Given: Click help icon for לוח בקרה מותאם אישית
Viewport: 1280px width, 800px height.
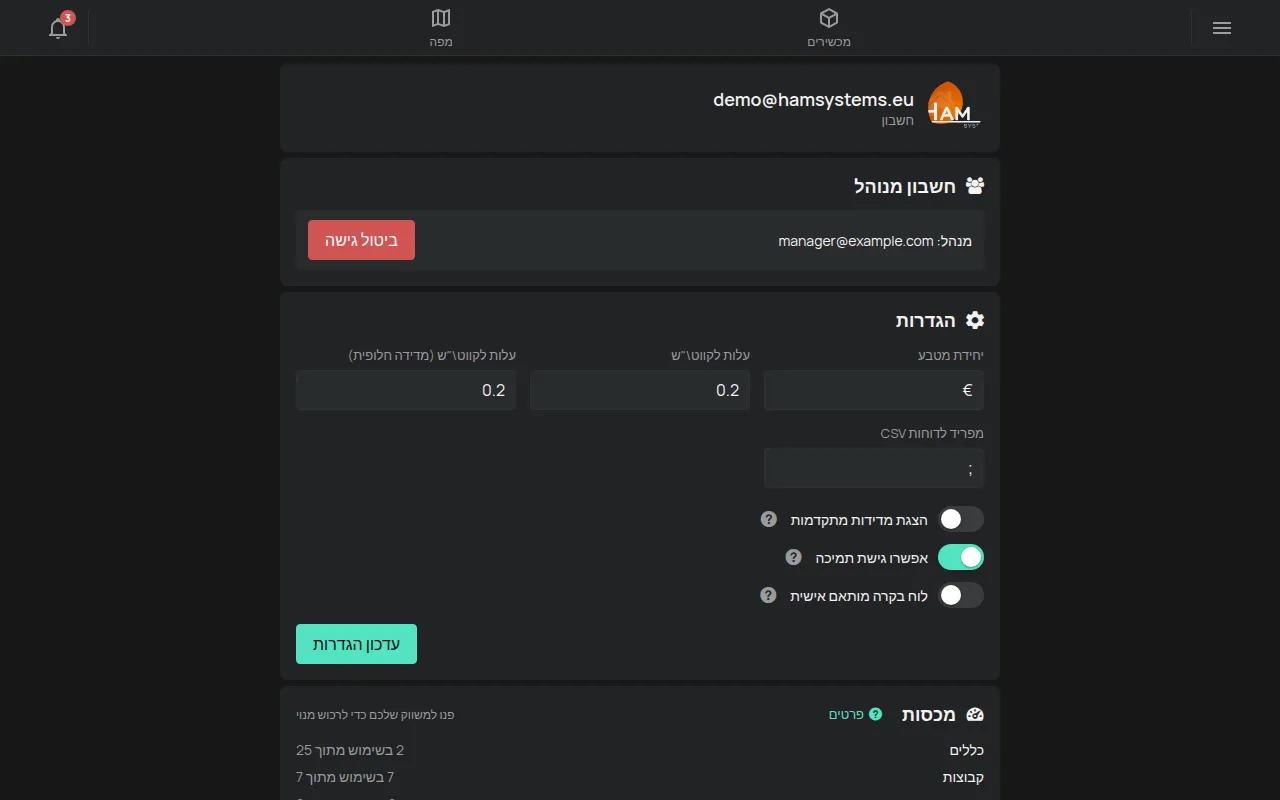Looking at the screenshot, I should [x=769, y=595].
